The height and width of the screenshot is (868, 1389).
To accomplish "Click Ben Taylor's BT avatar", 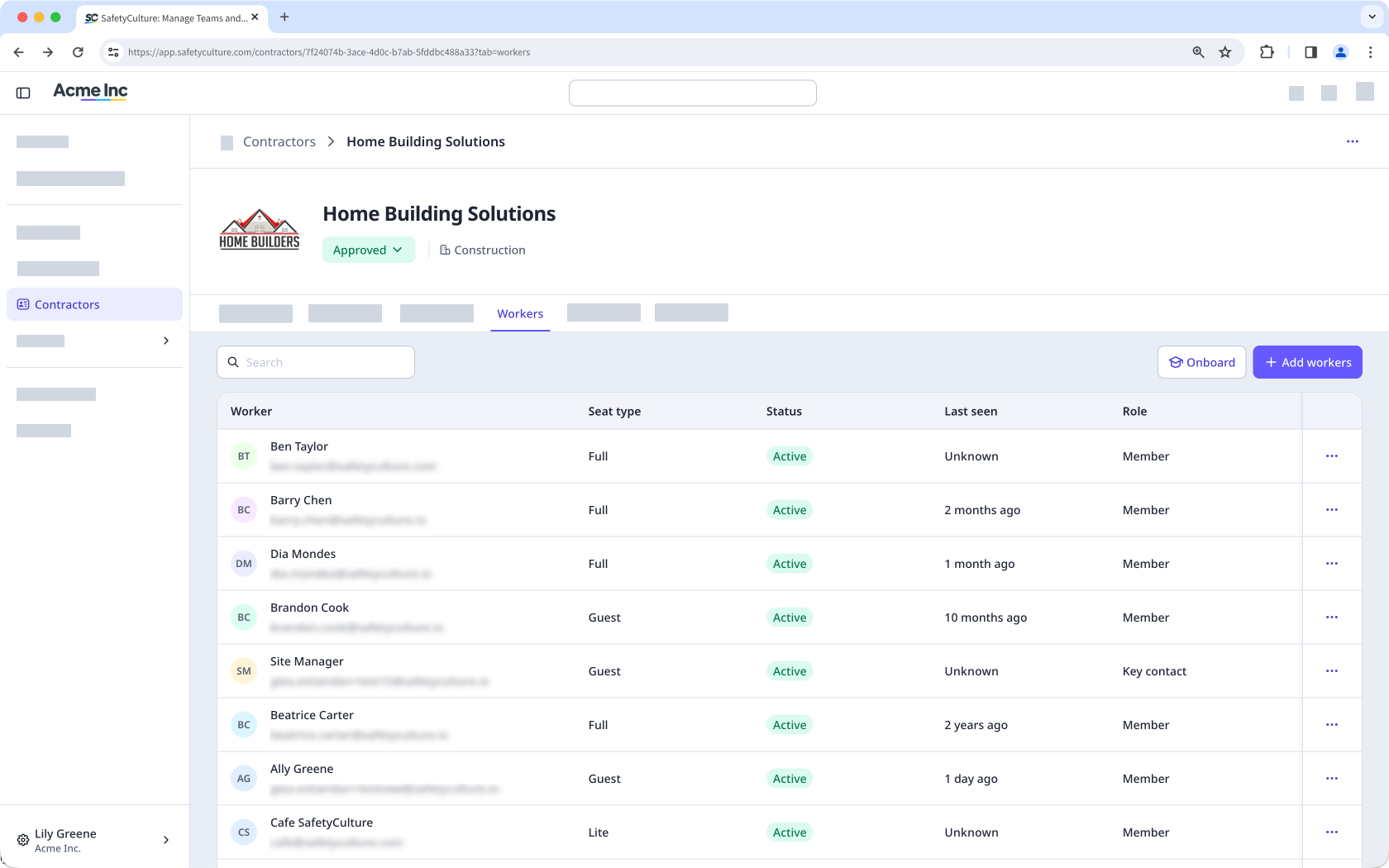I will coord(244,456).
